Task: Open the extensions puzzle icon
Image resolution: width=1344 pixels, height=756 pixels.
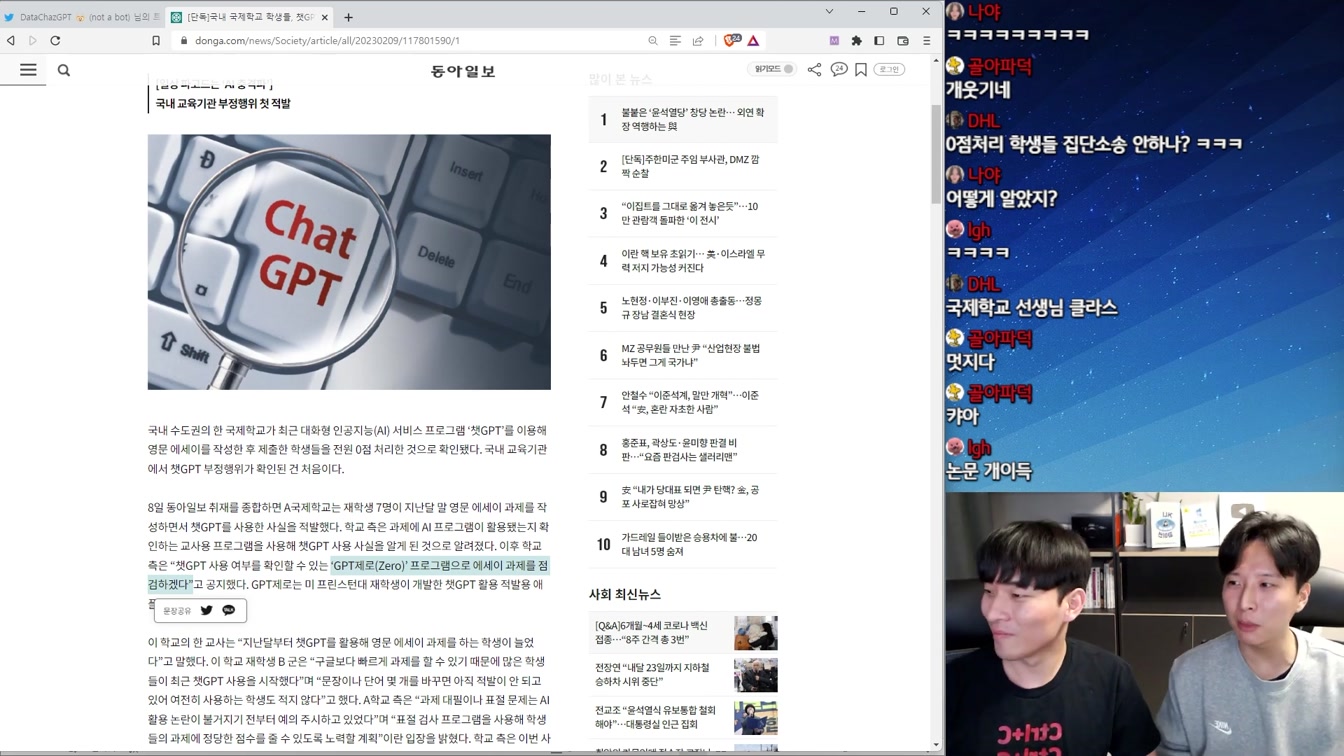Action: pyautogui.click(x=857, y=41)
